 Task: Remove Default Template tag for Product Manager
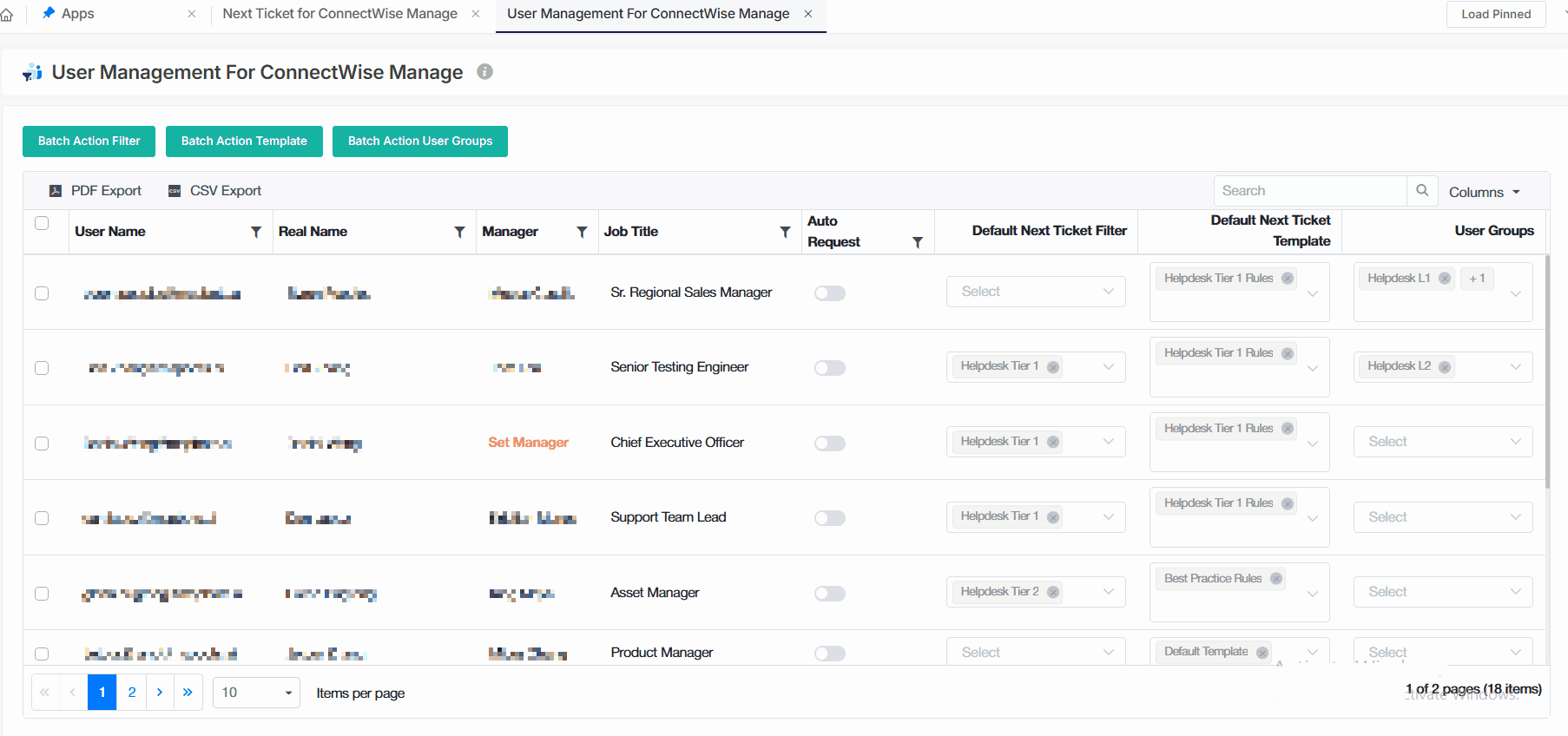click(x=1262, y=652)
